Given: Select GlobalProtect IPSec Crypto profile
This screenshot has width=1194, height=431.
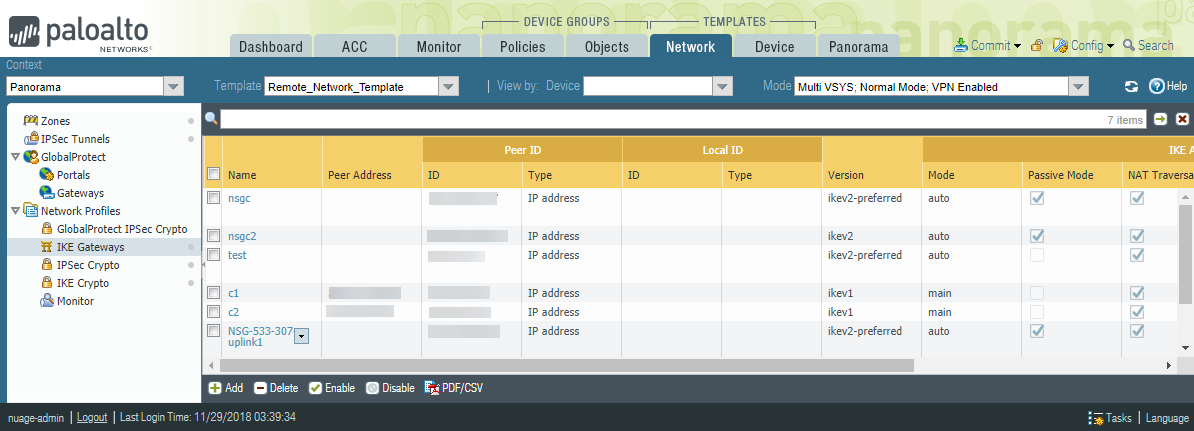Looking at the screenshot, I should tap(122, 229).
